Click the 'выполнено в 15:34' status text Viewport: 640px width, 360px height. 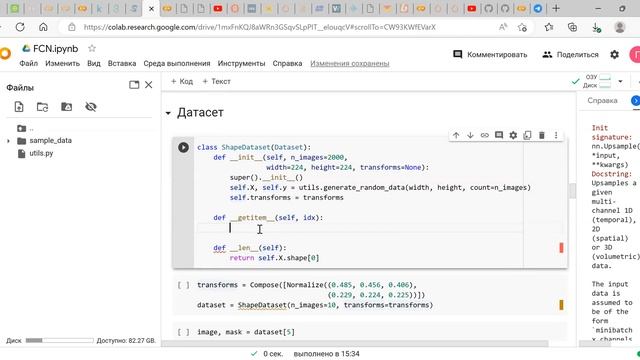(327, 354)
